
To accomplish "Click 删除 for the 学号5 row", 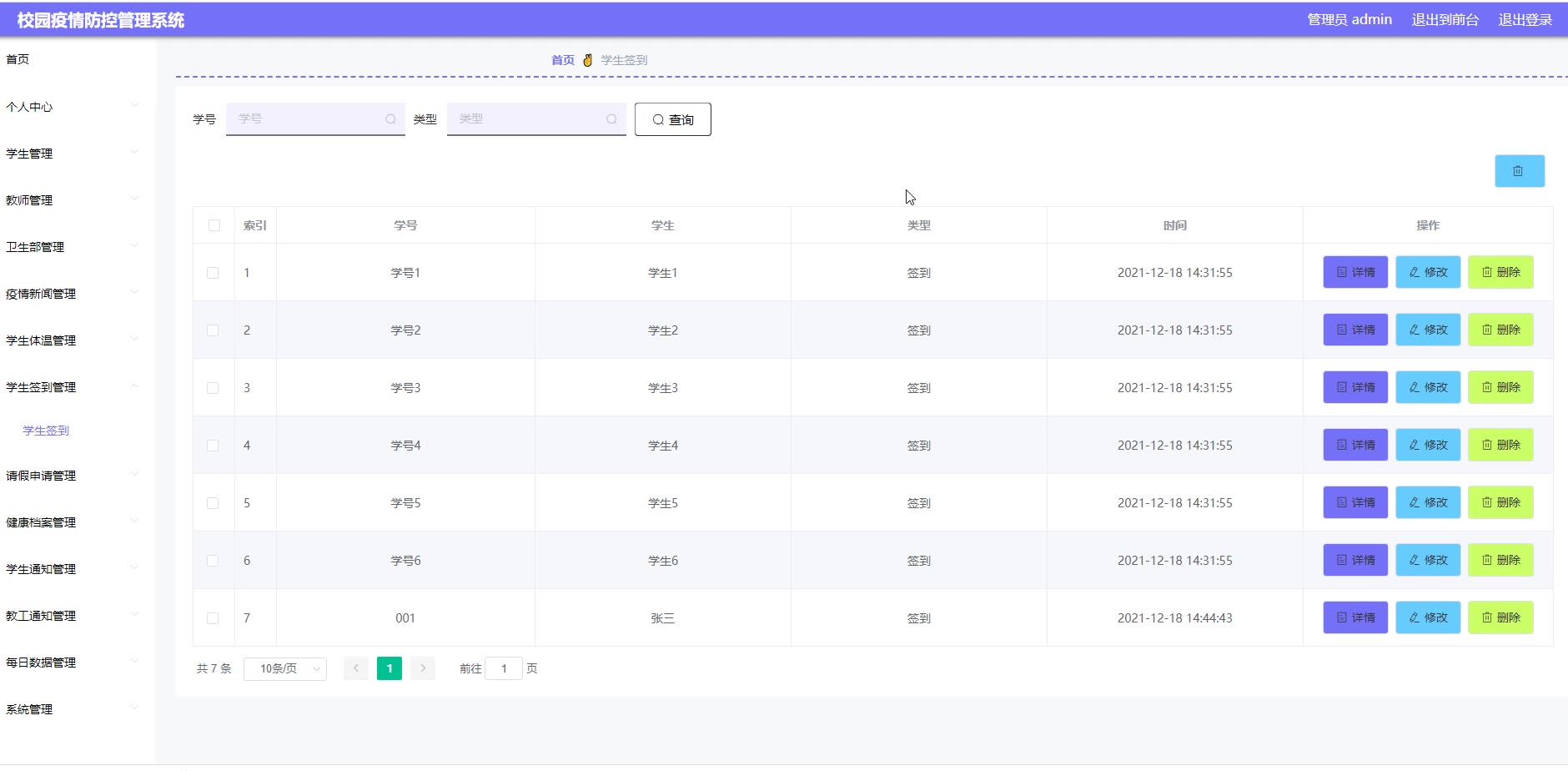I will (1500, 502).
